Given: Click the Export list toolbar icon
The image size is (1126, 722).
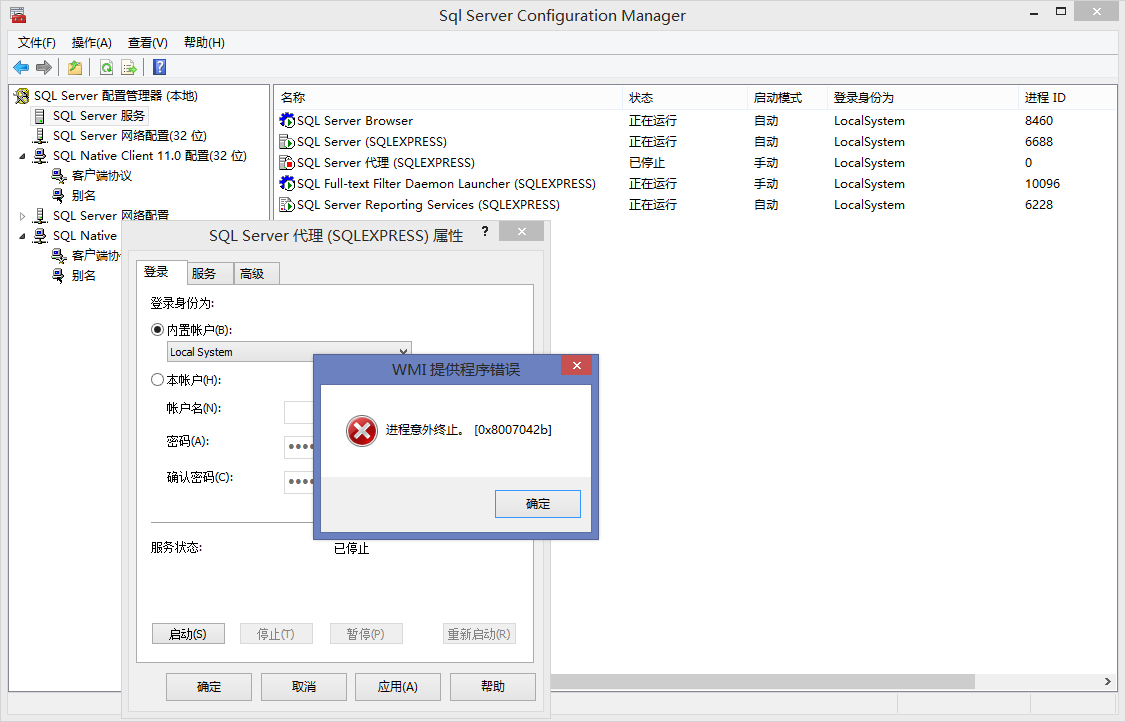Looking at the screenshot, I should [129, 68].
